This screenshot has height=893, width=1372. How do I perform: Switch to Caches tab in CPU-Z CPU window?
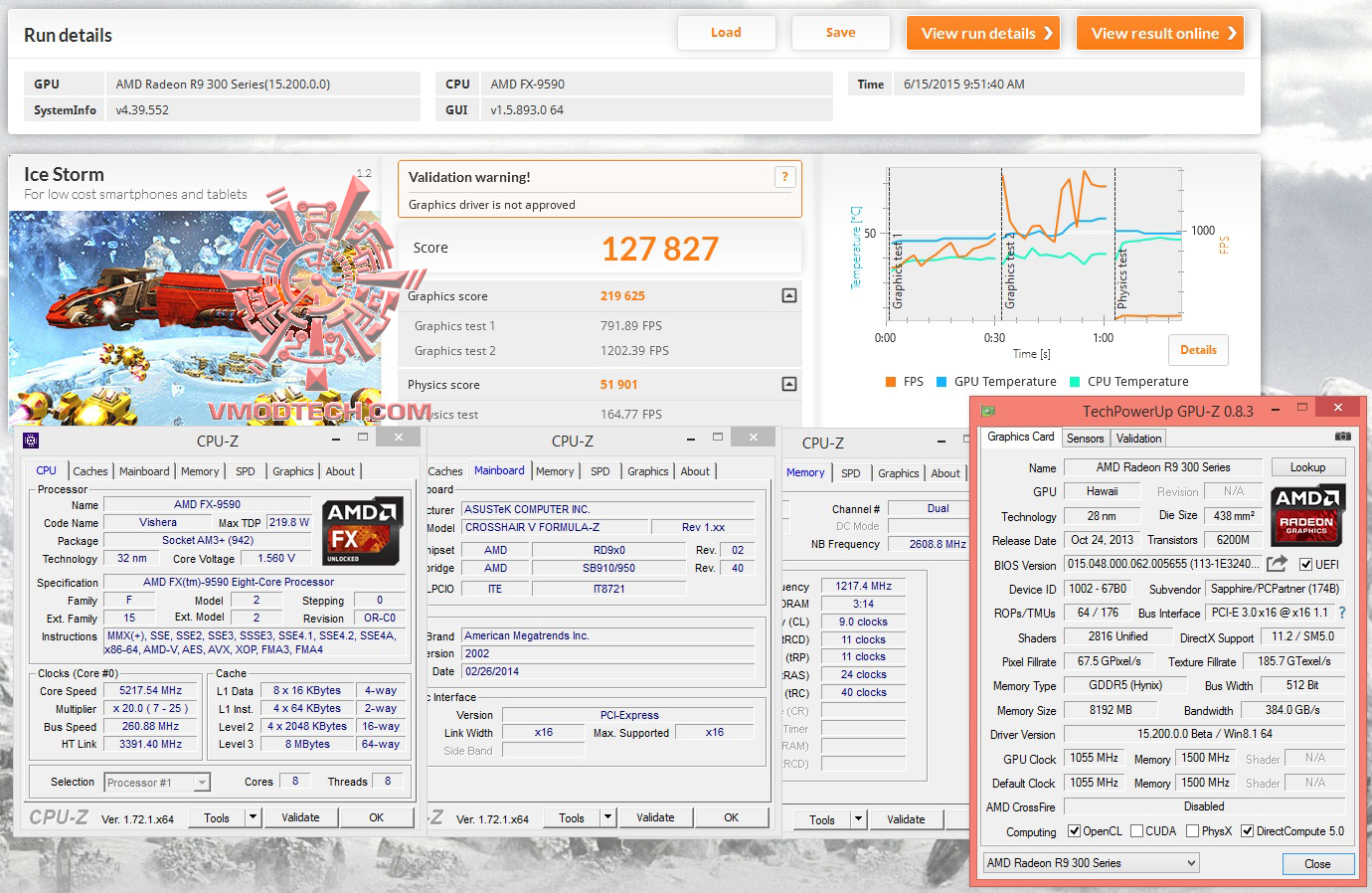coord(89,471)
